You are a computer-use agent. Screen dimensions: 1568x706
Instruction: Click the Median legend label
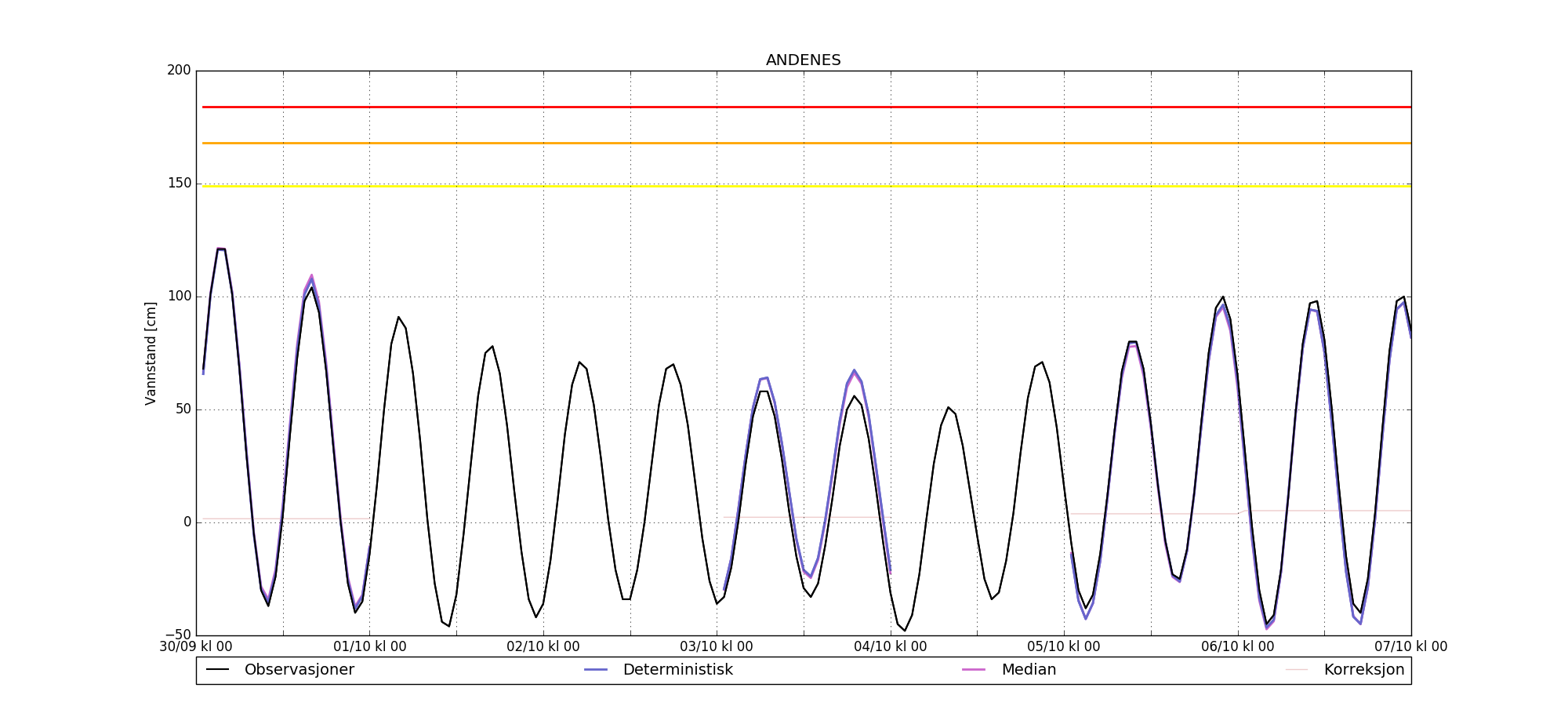[x=1029, y=670]
